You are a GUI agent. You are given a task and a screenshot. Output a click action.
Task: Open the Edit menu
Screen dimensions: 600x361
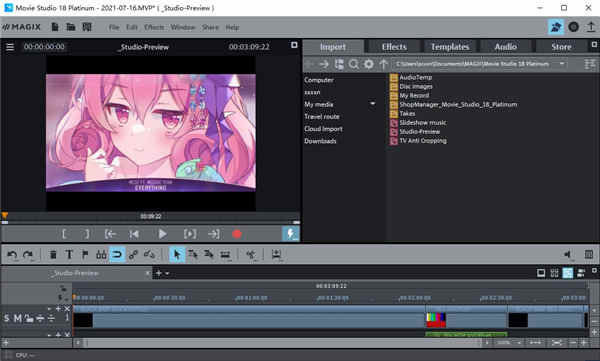(132, 27)
